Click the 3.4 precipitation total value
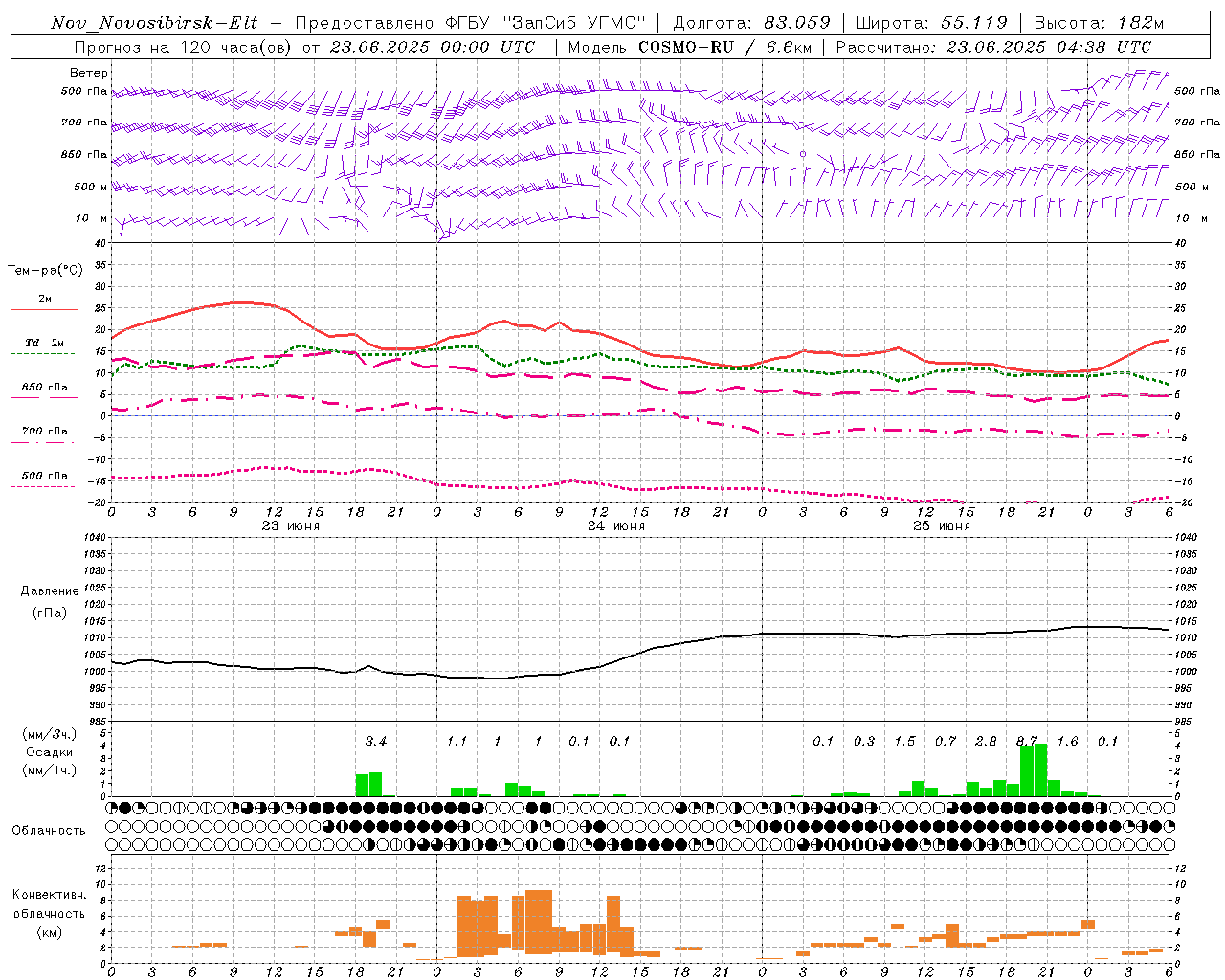1225x980 pixels. click(x=376, y=742)
